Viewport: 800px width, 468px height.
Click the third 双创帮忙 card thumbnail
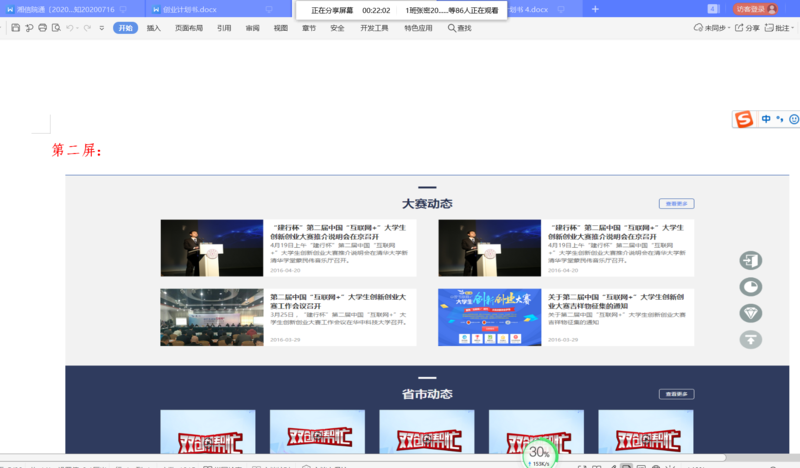(x=427, y=431)
